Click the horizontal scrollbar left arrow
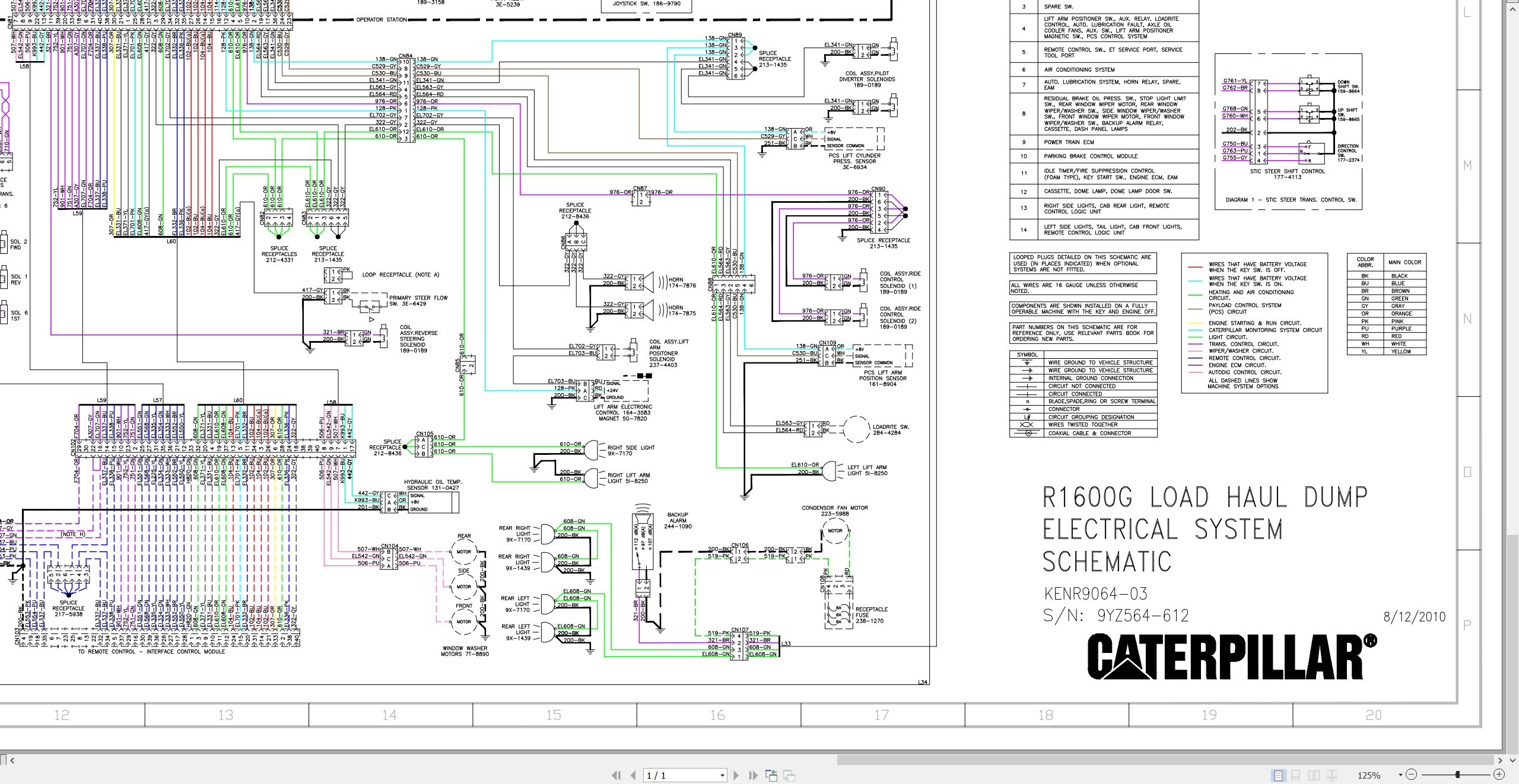Image resolution: width=1519 pixels, height=784 pixels. coord(12,760)
